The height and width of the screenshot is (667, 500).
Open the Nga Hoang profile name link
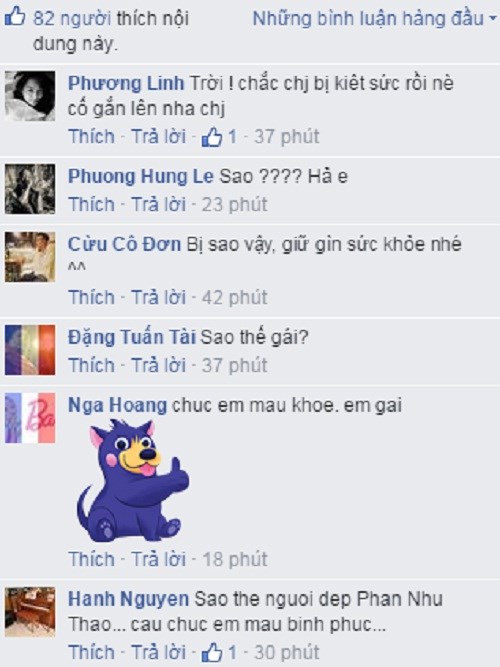pos(117,405)
